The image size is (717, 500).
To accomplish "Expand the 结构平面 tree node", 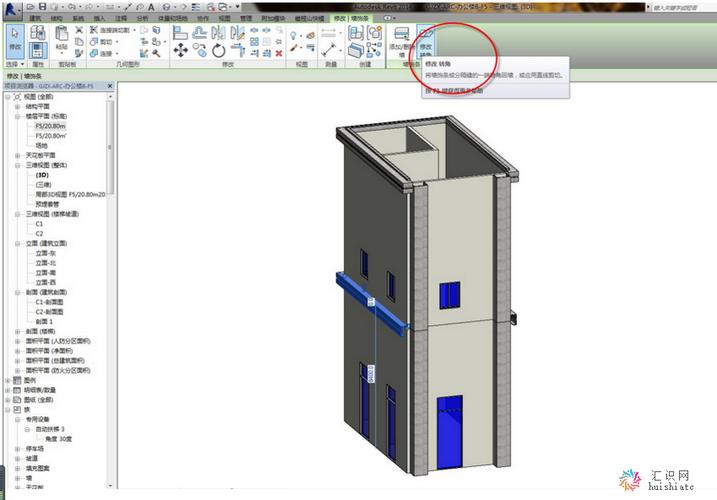I will coord(17,107).
